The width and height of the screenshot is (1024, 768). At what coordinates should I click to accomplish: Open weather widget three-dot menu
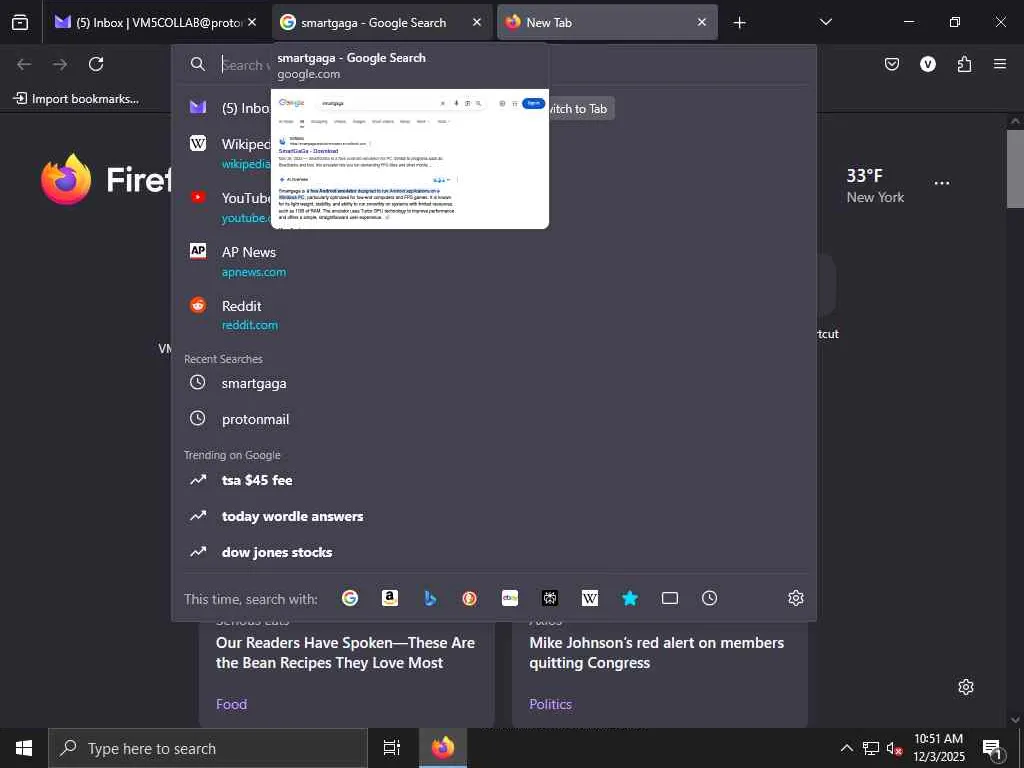tap(942, 184)
